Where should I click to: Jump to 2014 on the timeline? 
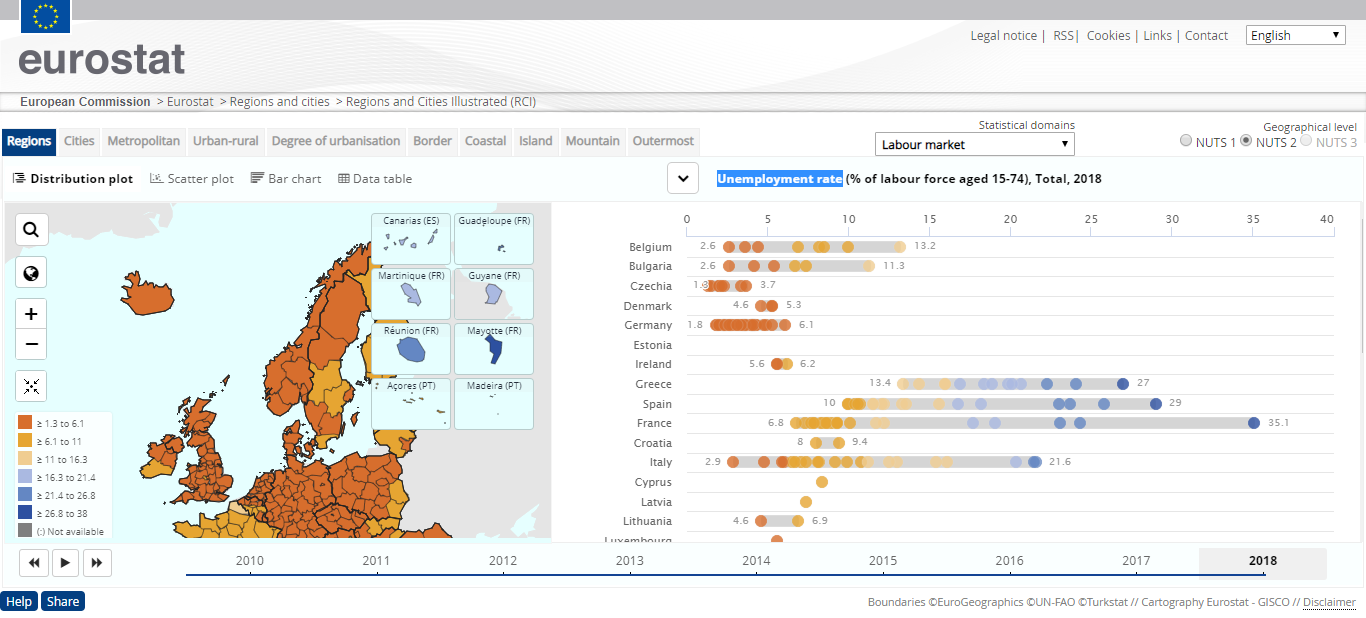coord(757,561)
